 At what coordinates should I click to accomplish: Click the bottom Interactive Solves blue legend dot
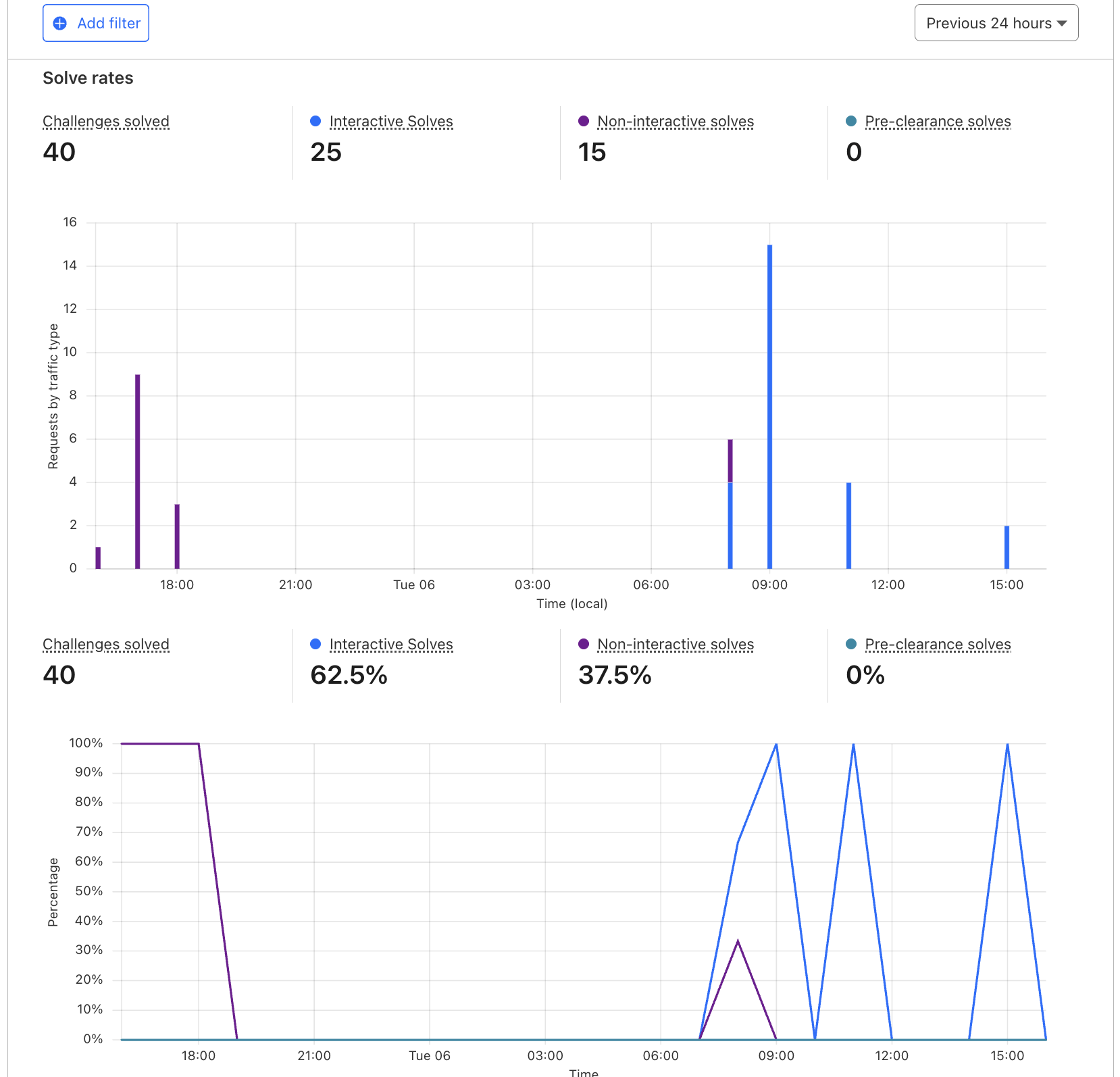pyautogui.click(x=315, y=644)
